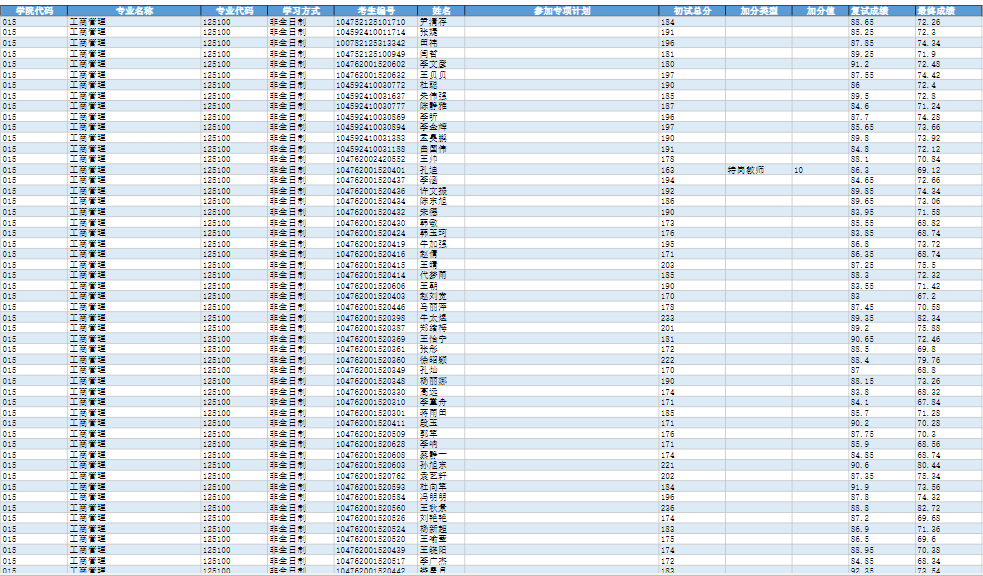Image resolution: width=983 pixels, height=576 pixels.
Task: Click the 专业代码 header cell
Action: 234,9
